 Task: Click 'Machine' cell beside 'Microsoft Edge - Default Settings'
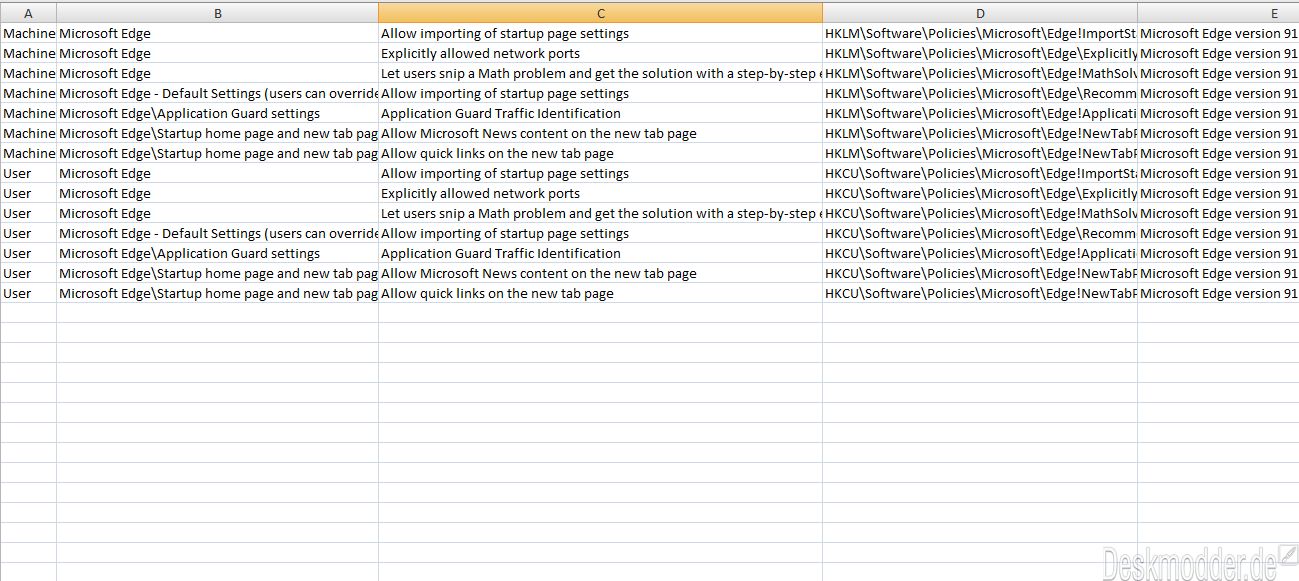pyautogui.click(x=28, y=93)
